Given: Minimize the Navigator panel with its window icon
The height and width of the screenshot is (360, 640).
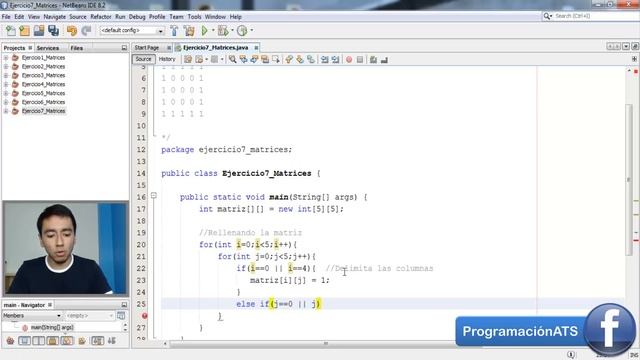Looking at the screenshot, I should (124, 305).
